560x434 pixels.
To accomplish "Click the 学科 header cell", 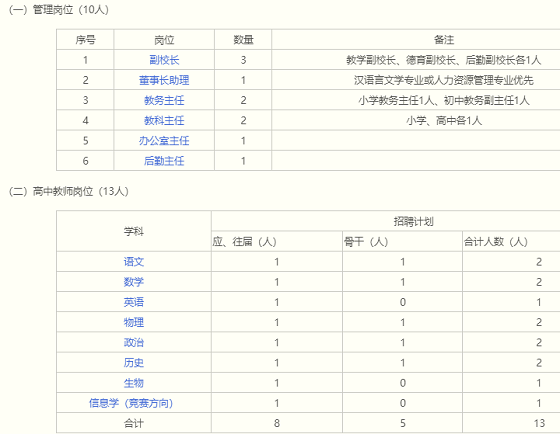I will click(x=134, y=231).
